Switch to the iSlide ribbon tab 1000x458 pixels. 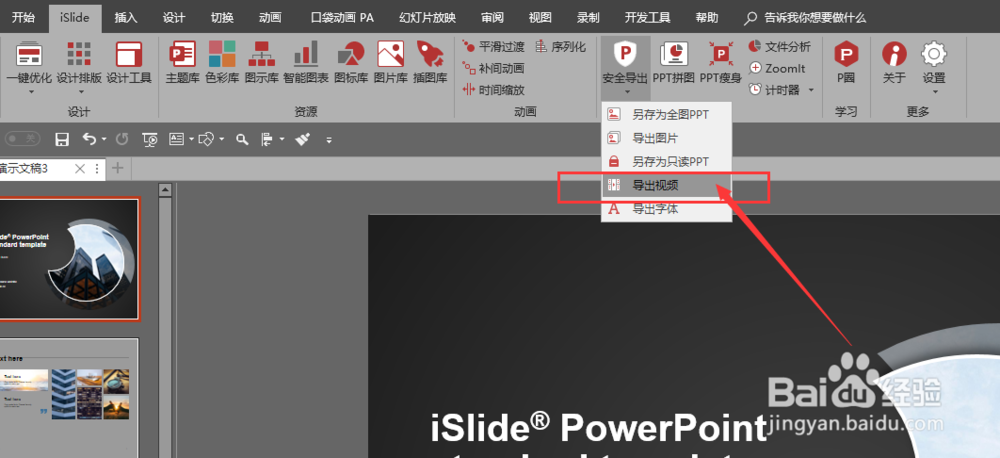(75, 17)
